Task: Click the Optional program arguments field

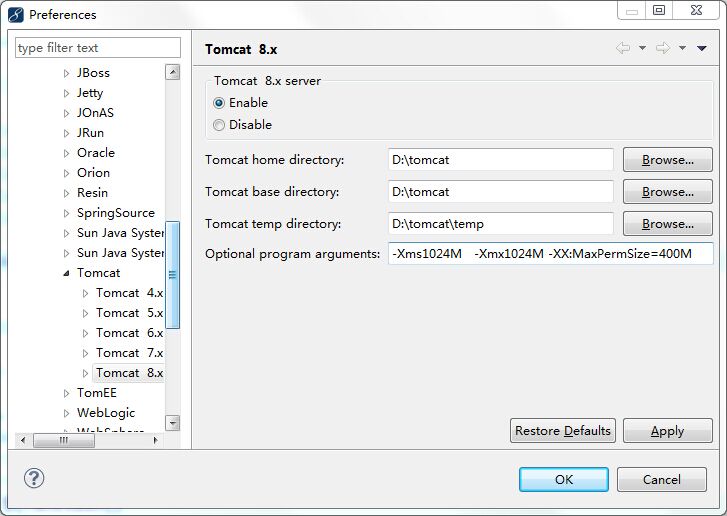Action: click(x=550, y=254)
